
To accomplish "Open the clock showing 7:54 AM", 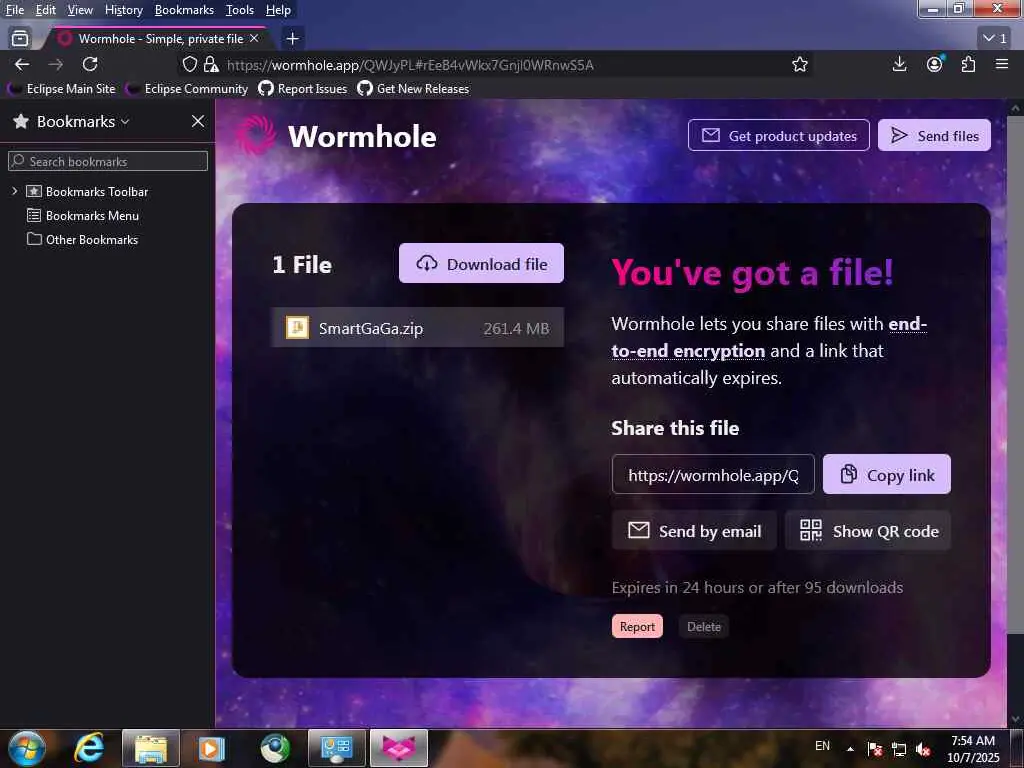I will pos(972,748).
